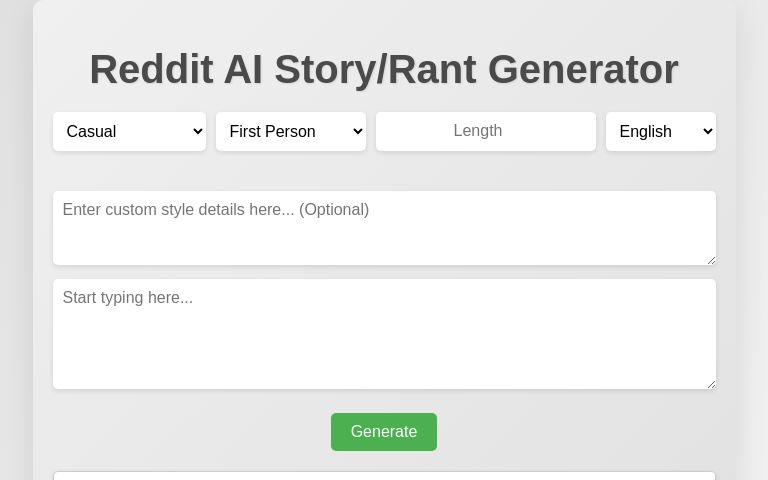Expand the First Person perspective dropdown
Image resolution: width=768 pixels, height=480 pixels.
290,131
